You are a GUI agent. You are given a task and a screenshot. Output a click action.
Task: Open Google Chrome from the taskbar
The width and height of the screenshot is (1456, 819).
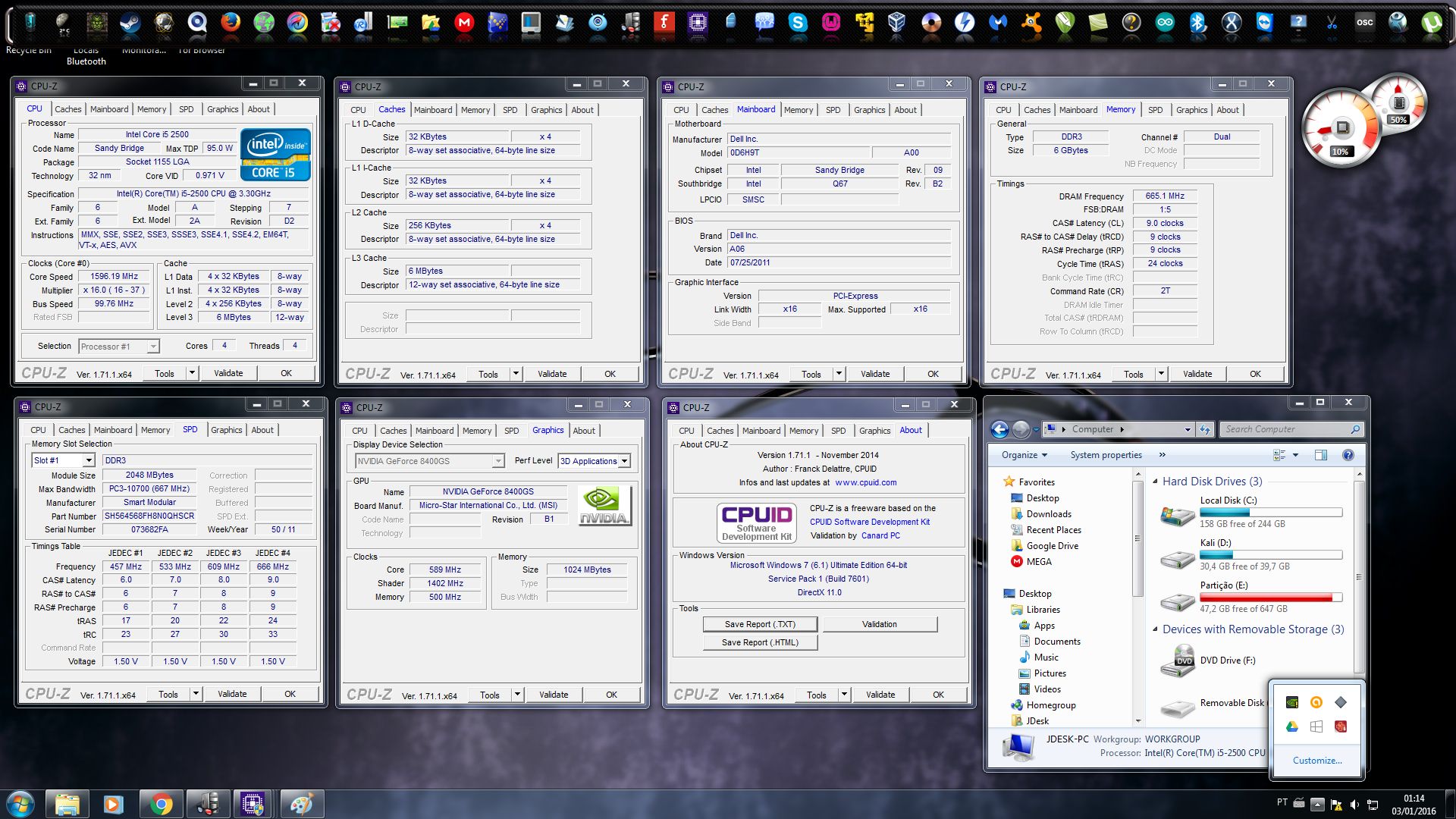coord(161,804)
